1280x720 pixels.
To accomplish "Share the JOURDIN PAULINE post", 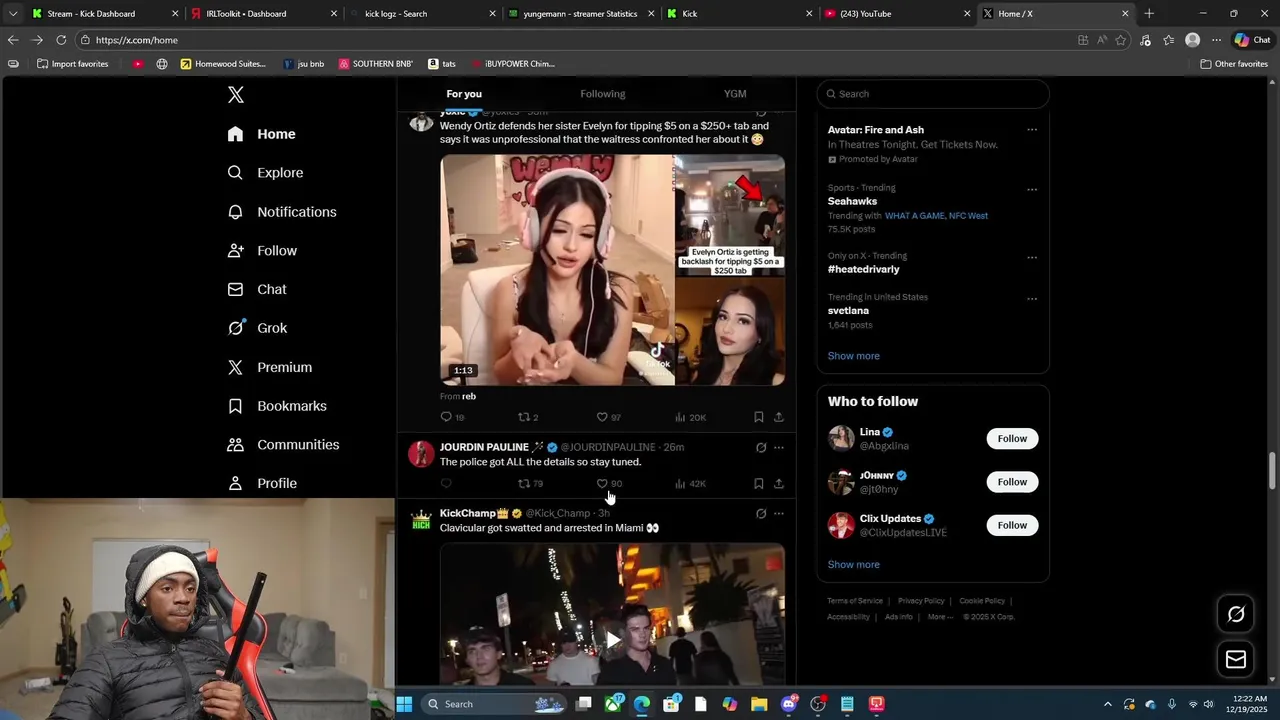I will 779,484.
